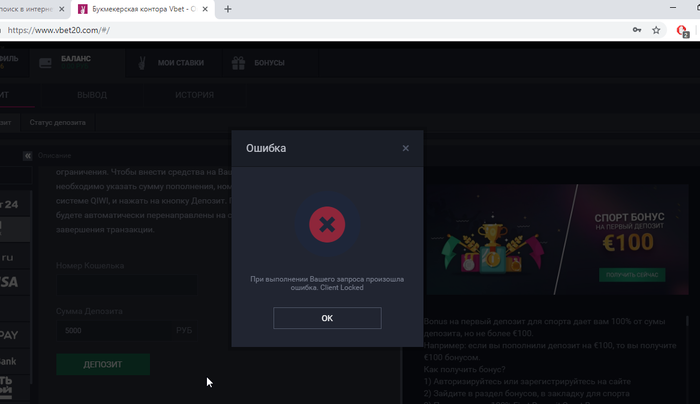Open the Баланс section

click(x=76, y=62)
